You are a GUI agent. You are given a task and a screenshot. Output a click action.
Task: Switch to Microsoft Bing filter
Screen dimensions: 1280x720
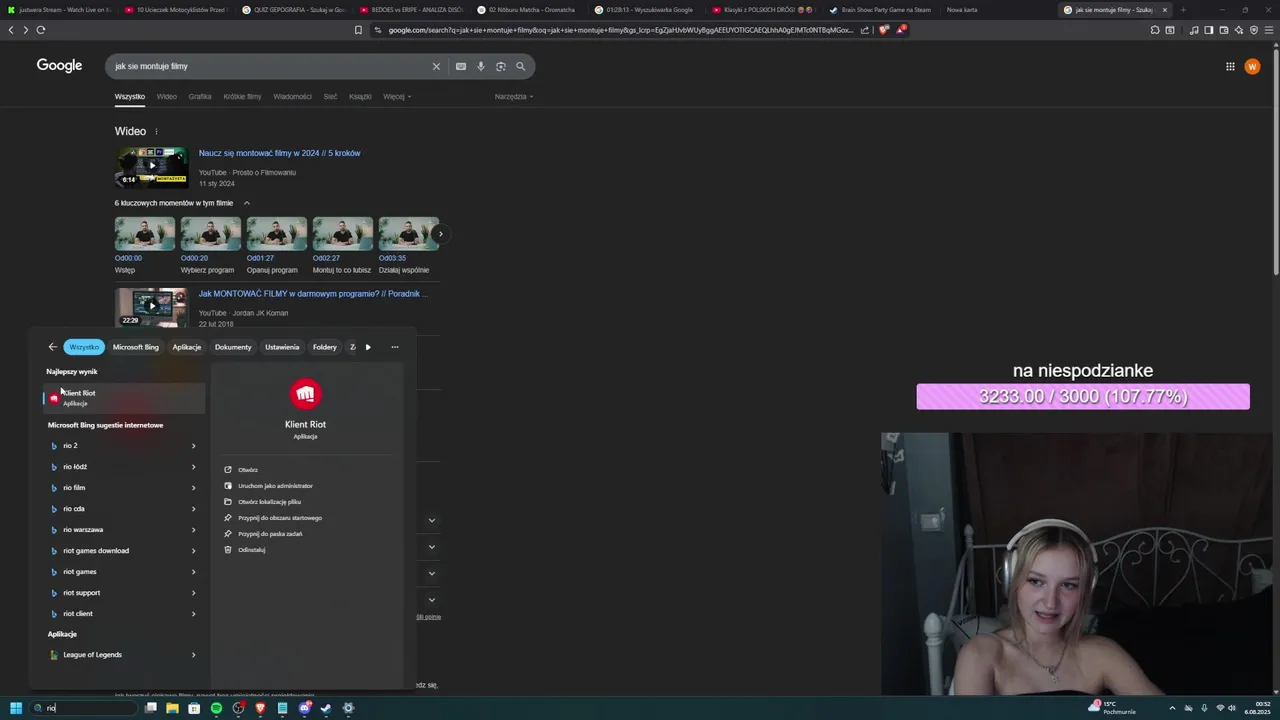point(136,347)
